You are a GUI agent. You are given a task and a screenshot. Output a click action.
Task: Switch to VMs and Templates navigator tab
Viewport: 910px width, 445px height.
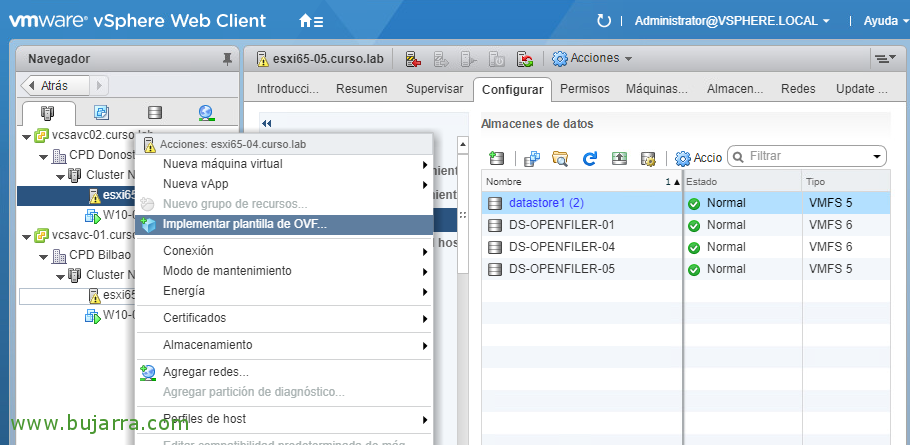tap(102, 112)
